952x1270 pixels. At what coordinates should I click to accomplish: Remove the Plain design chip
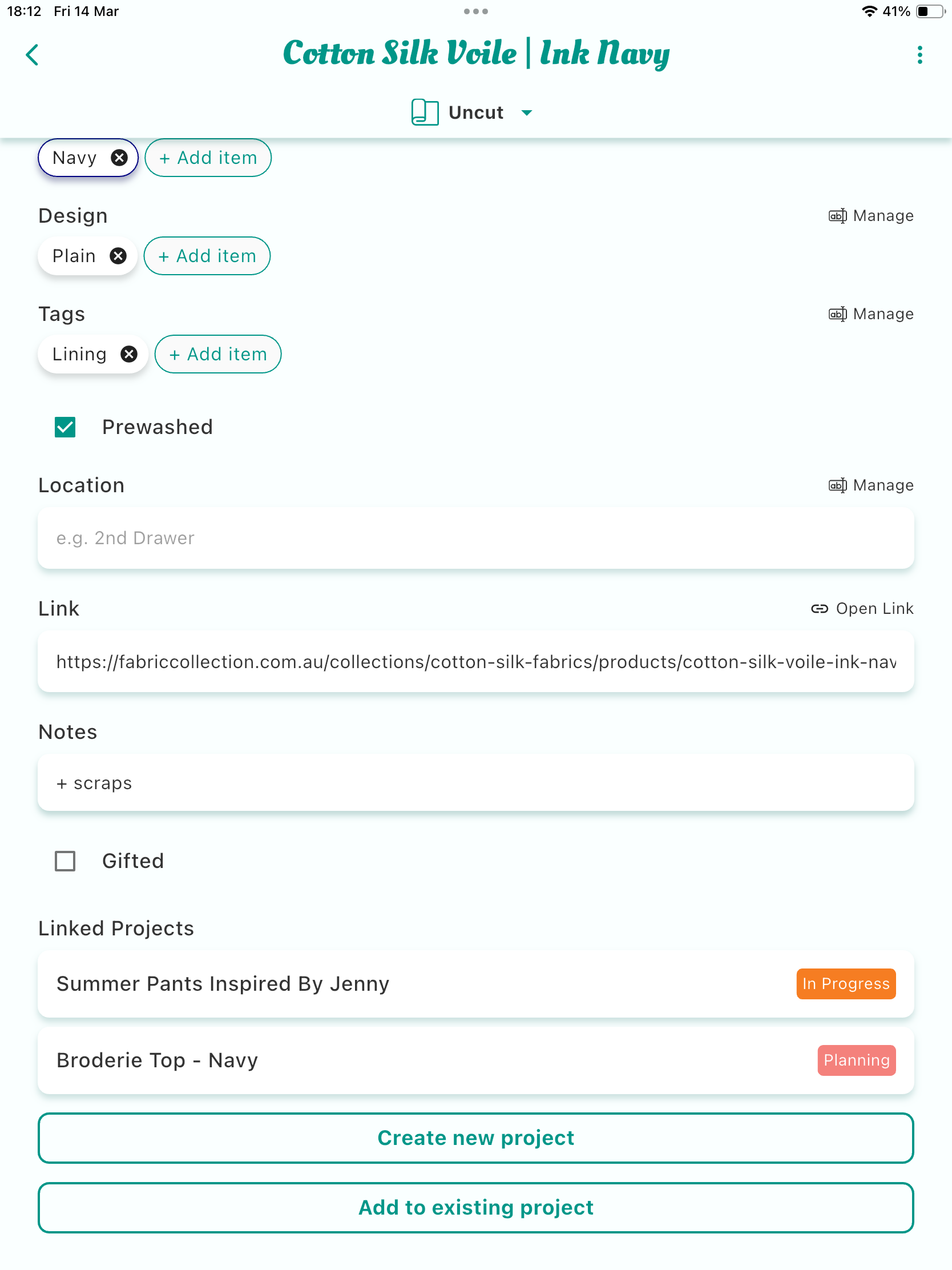tap(118, 256)
